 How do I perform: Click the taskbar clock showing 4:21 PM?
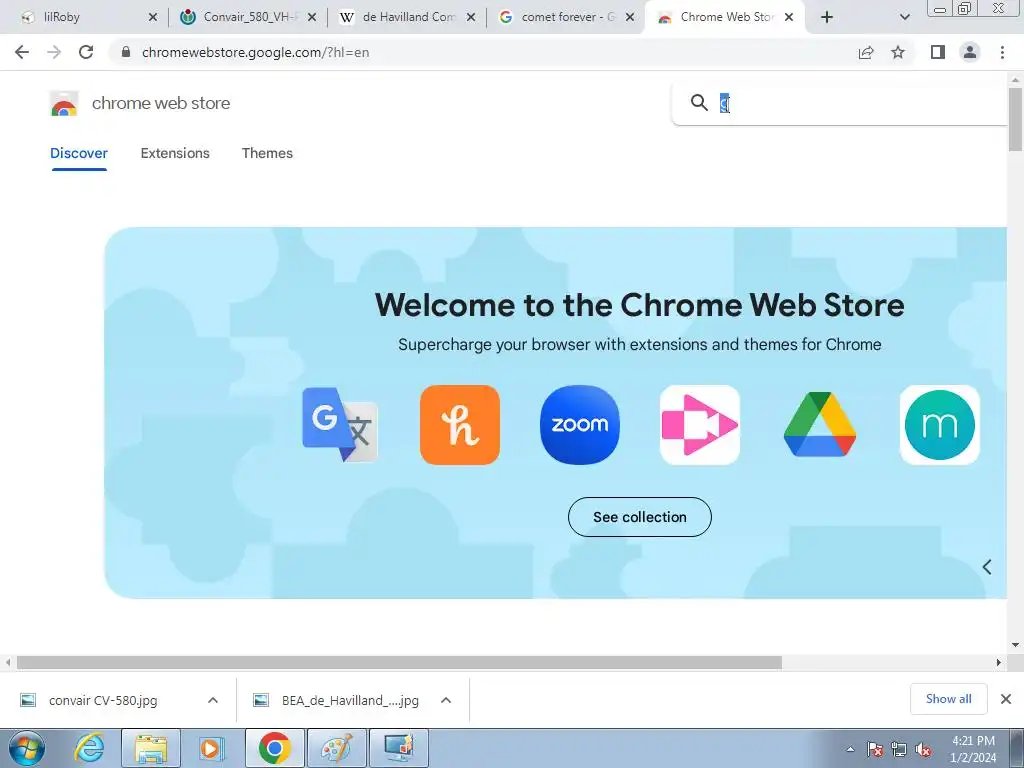click(973, 749)
